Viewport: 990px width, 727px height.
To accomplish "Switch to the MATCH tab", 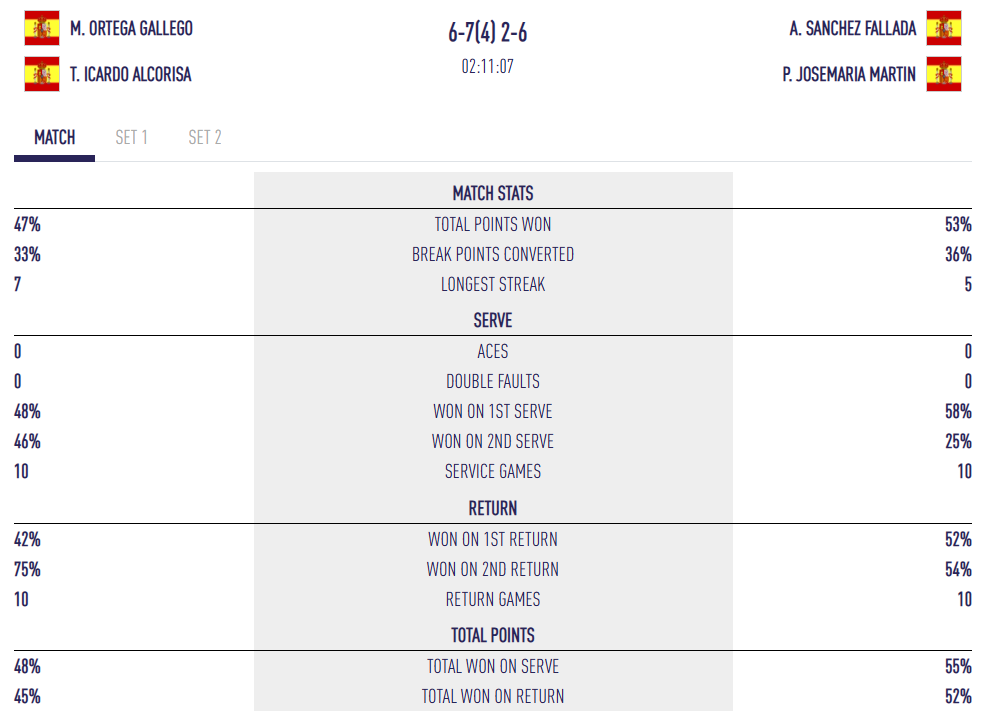I will pos(54,138).
